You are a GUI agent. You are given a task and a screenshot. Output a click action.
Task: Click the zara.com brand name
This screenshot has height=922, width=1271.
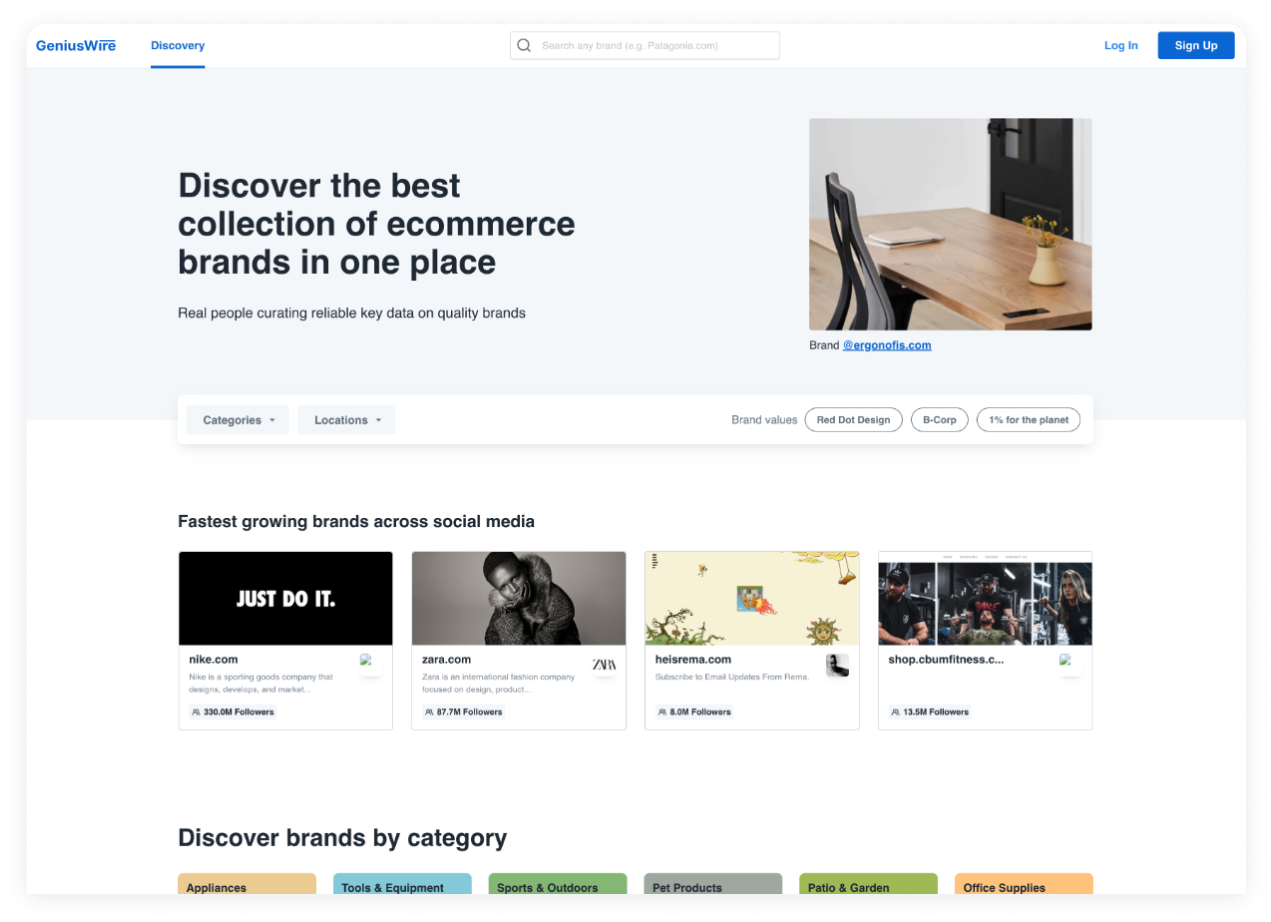pyautogui.click(x=446, y=660)
